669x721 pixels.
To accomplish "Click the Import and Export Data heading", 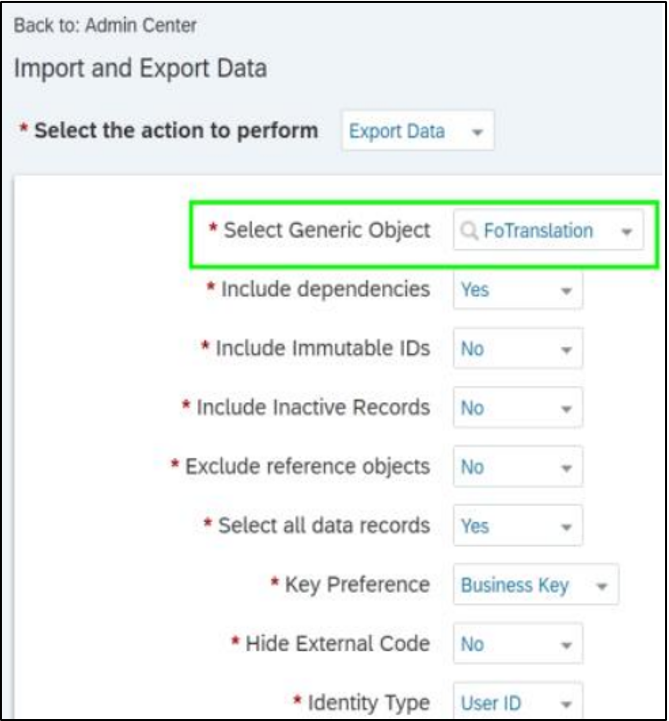I will click(x=140, y=68).
